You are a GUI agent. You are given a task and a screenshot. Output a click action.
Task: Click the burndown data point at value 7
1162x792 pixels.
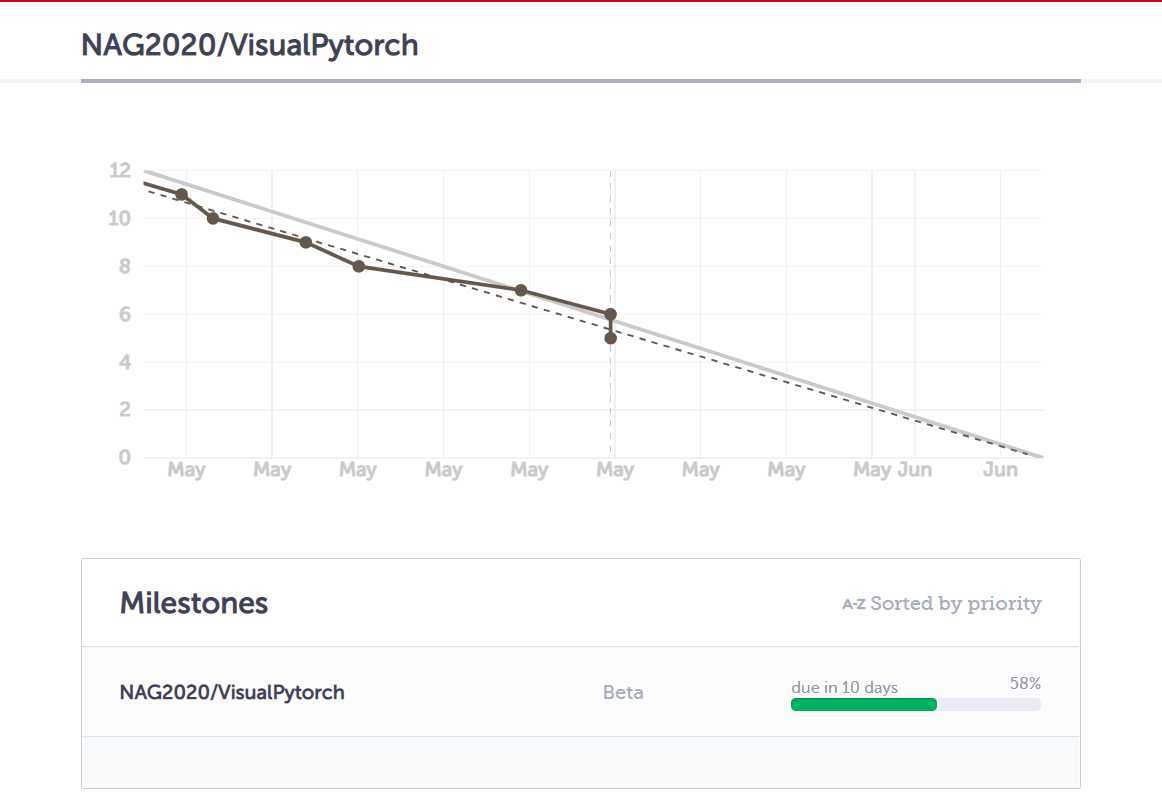coord(521,290)
